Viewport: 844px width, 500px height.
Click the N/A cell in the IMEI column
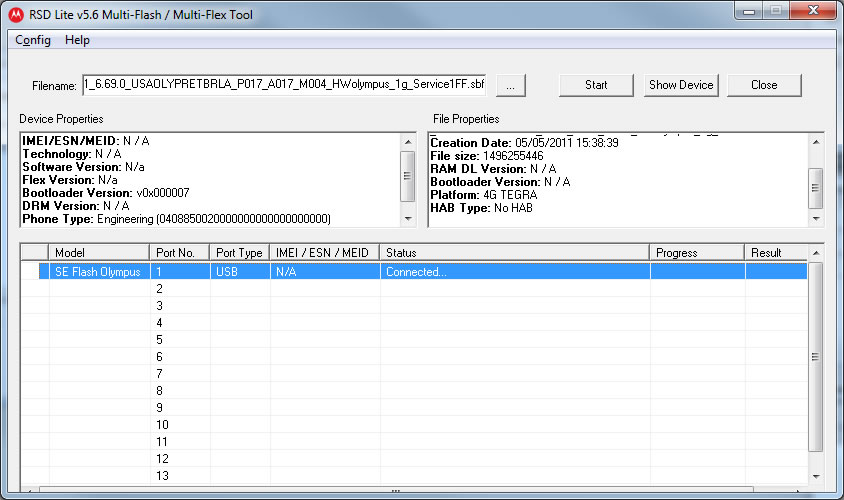point(325,272)
